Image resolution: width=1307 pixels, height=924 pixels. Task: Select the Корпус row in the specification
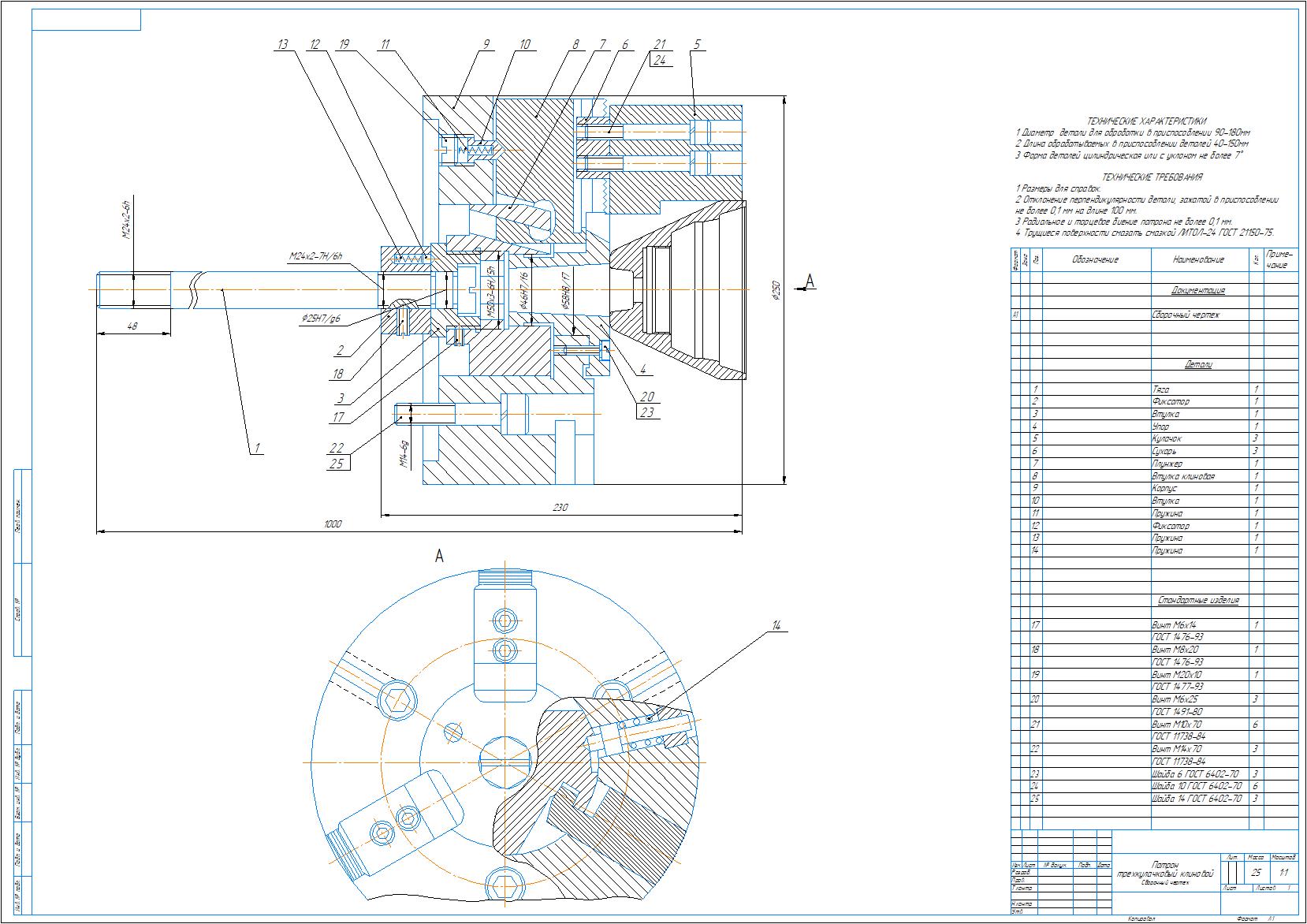tap(1166, 489)
